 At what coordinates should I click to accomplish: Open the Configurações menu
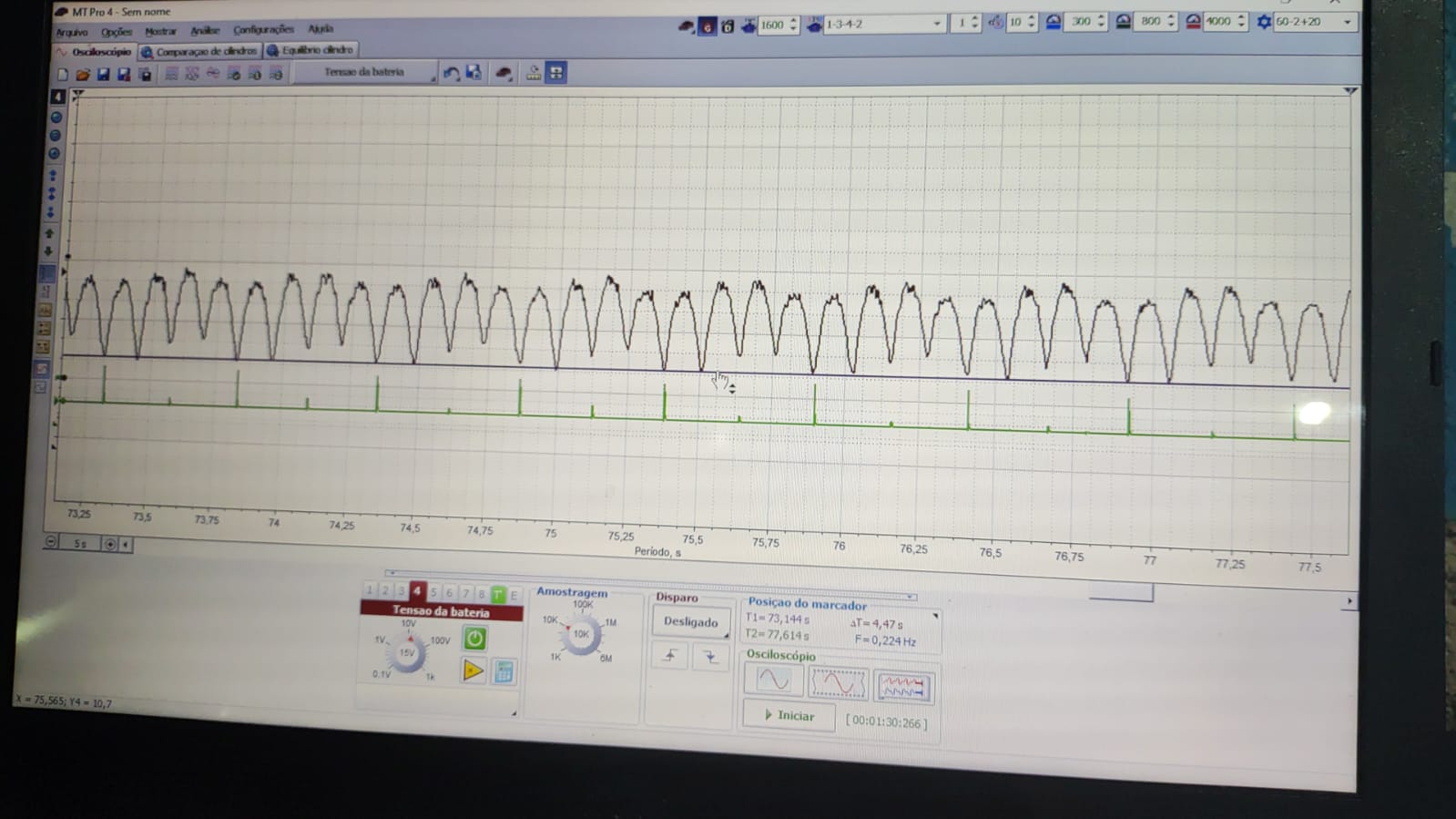tap(263, 30)
